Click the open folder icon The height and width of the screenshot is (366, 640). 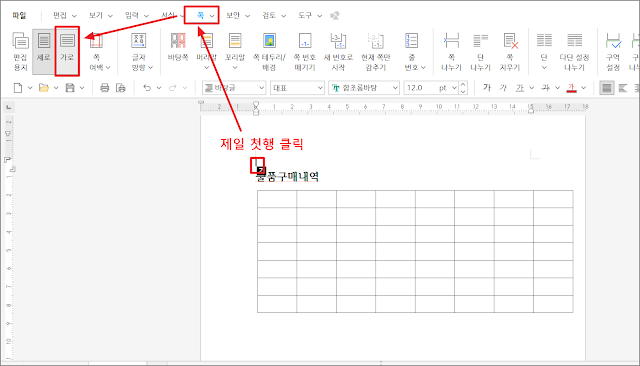pos(44,88)
